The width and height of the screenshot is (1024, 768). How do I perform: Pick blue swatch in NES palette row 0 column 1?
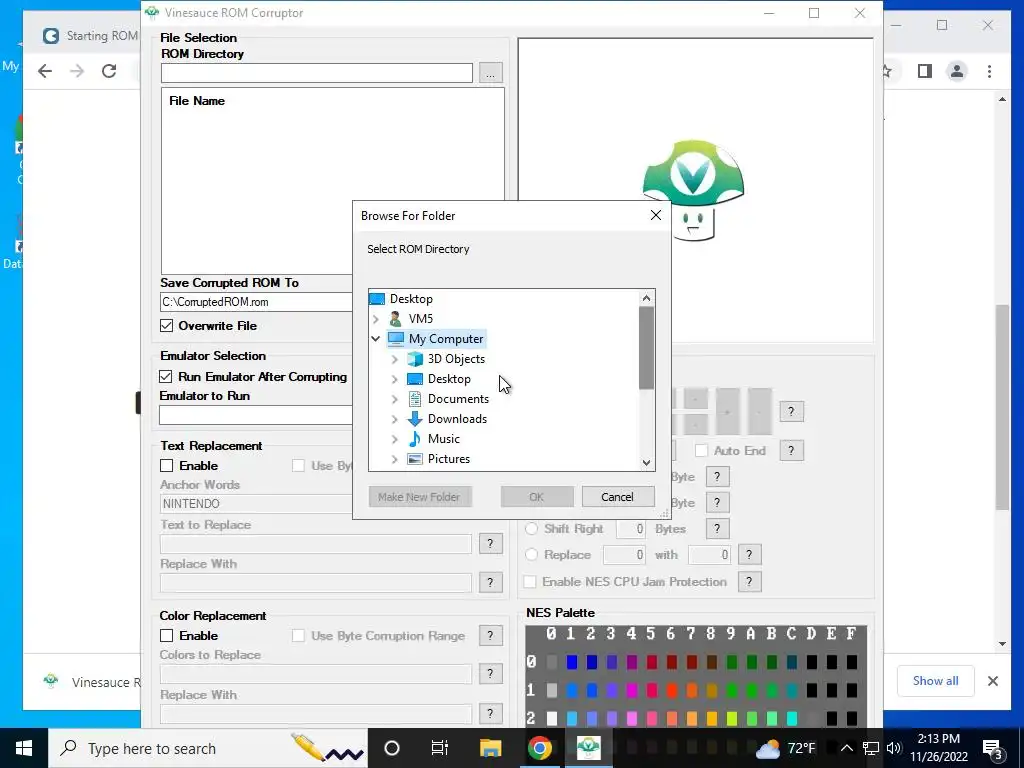571,662
